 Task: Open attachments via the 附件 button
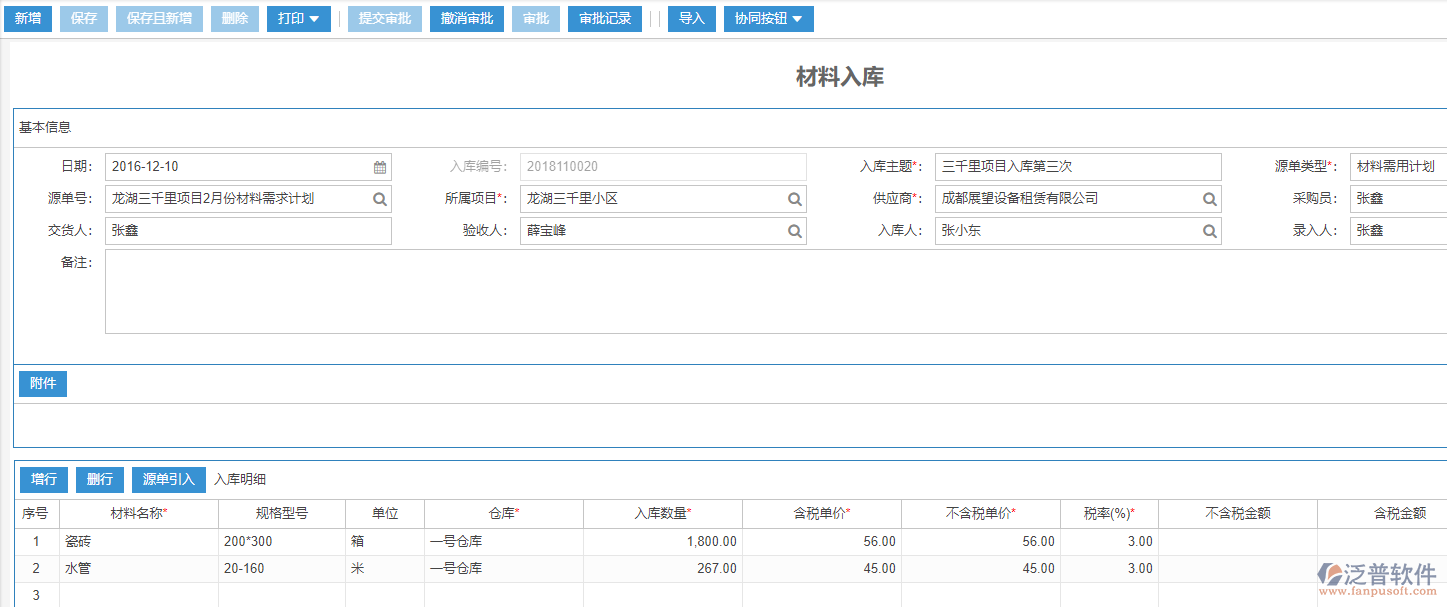(x=42, y=383)
